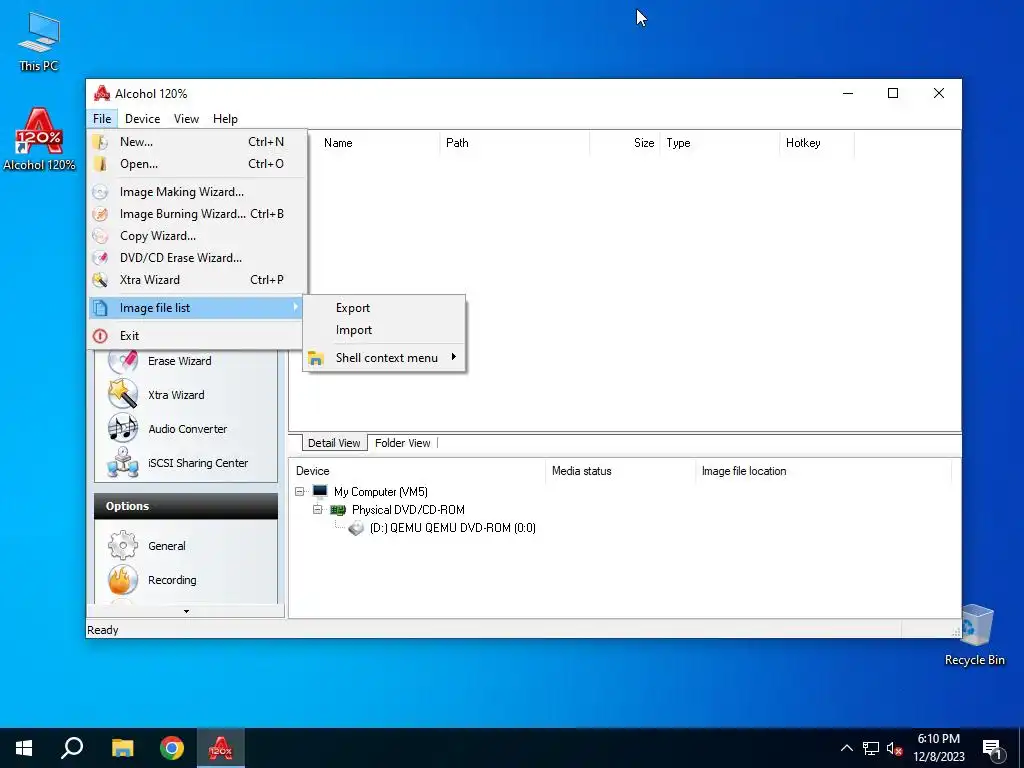Launch Image Making Wizard from menu

click(x=197, y=192)
